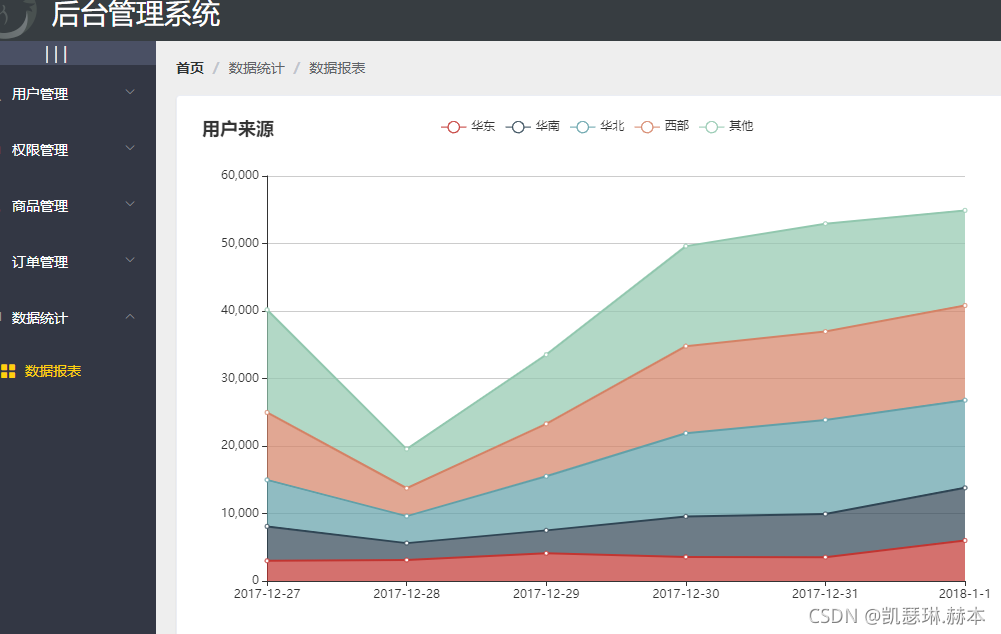Click the 华南 data point on 2018-1-1
1001x634 pixels.
(x=965, y=488)
